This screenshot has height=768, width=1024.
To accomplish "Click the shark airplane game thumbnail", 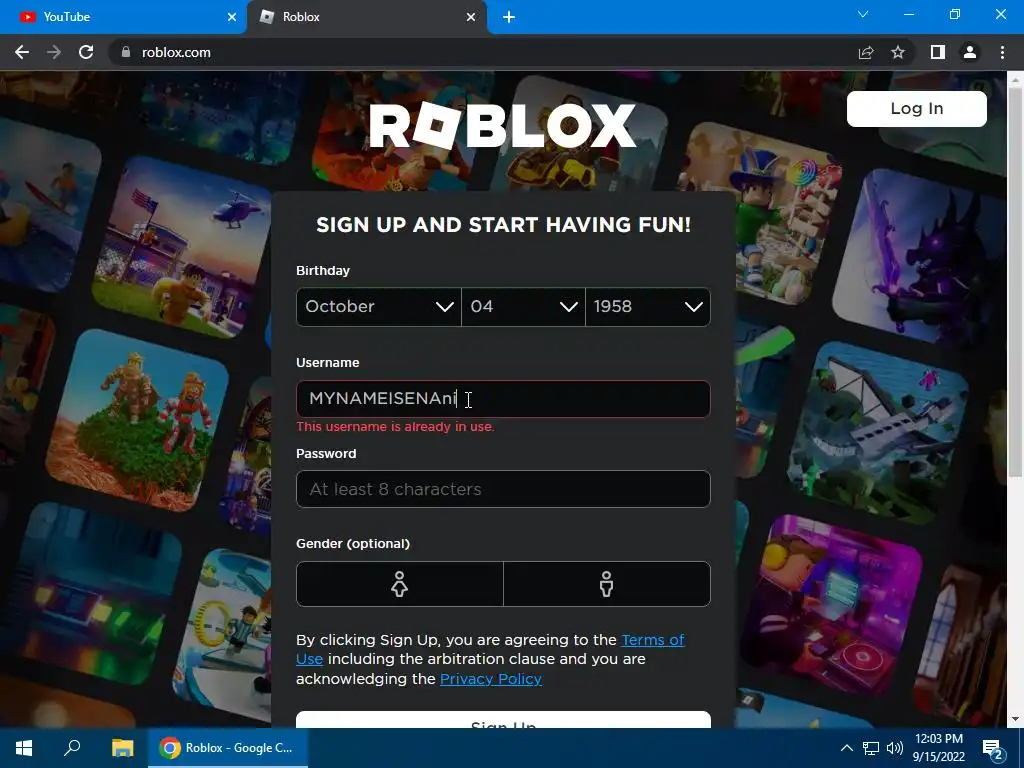I will coord(878,434).
